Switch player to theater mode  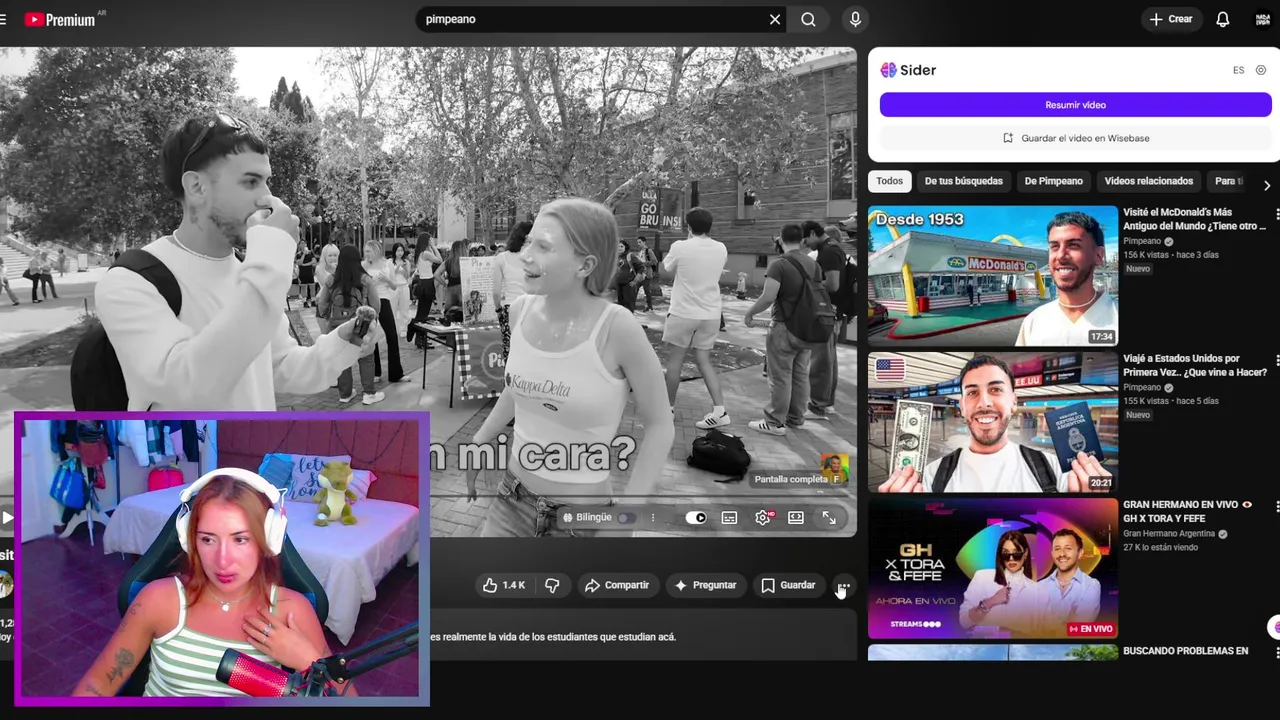tap(796, 517)
